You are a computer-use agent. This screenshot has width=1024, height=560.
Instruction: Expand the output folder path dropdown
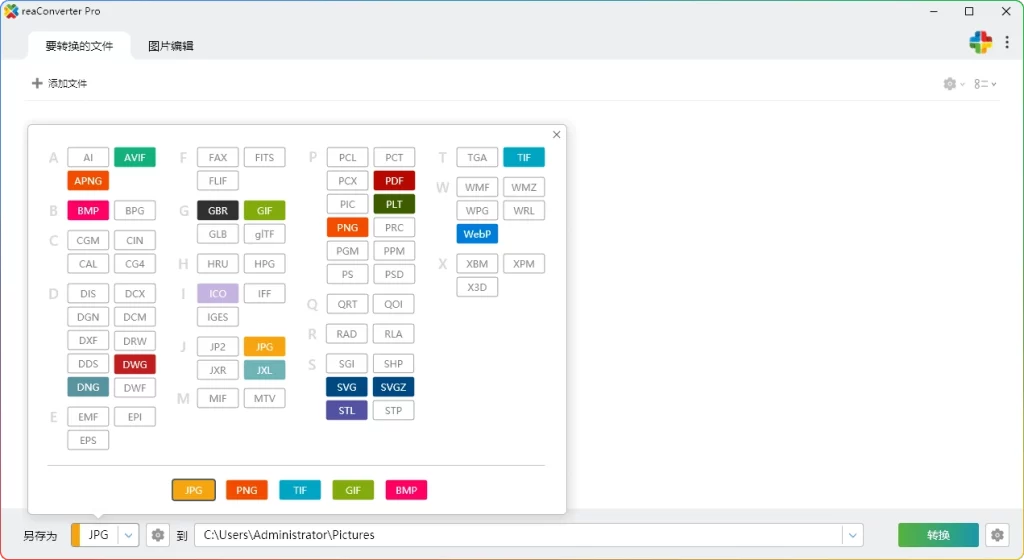pyautogui.click(x=852, y=535)
